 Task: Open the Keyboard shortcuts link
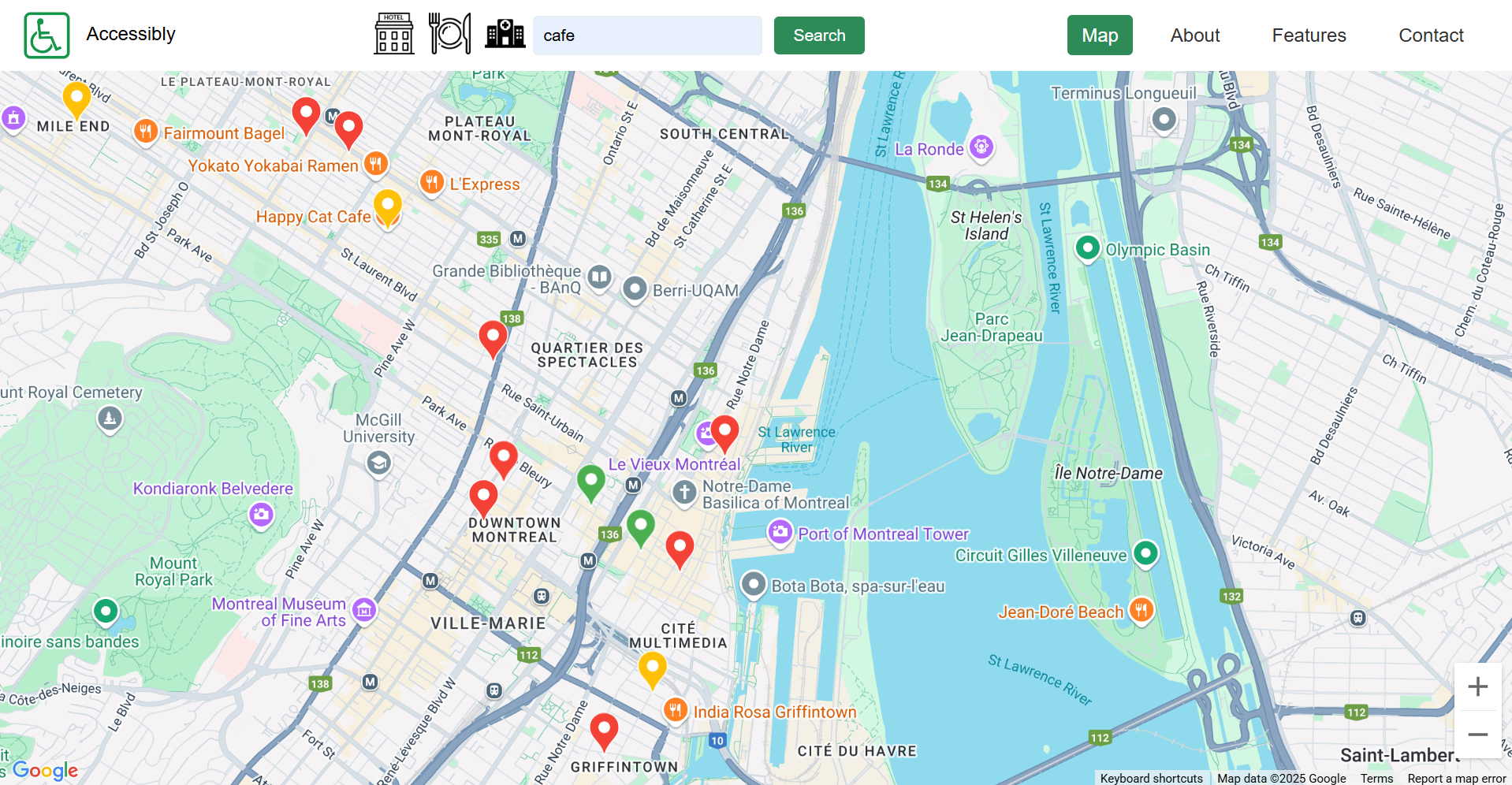(1151, 778)
